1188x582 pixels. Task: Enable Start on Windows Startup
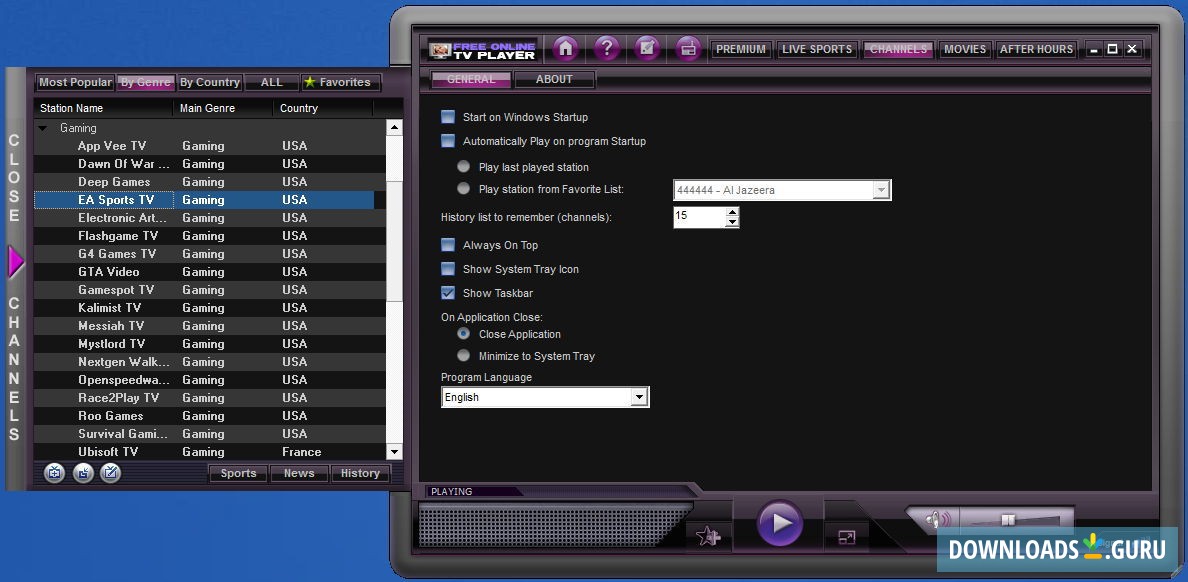447,116
